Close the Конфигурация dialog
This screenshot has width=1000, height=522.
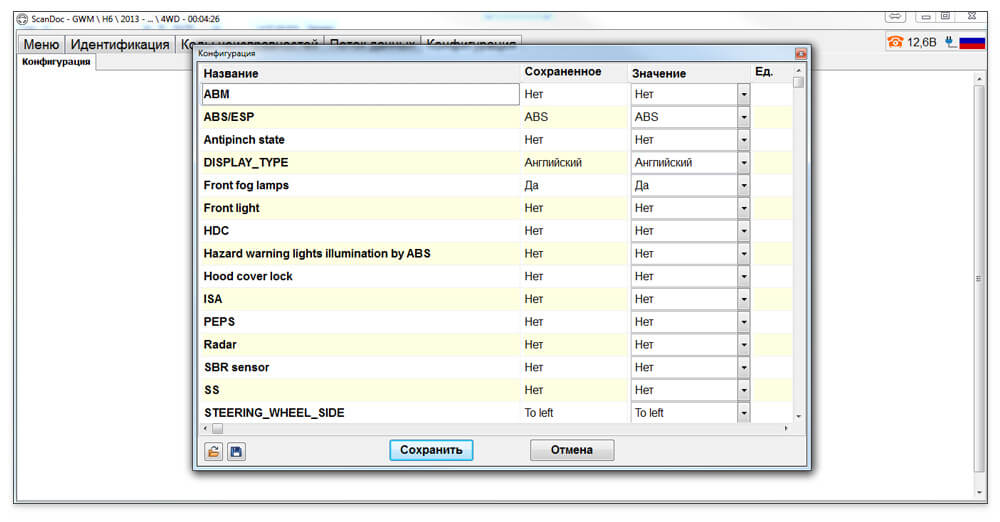(x=800, y=54)
